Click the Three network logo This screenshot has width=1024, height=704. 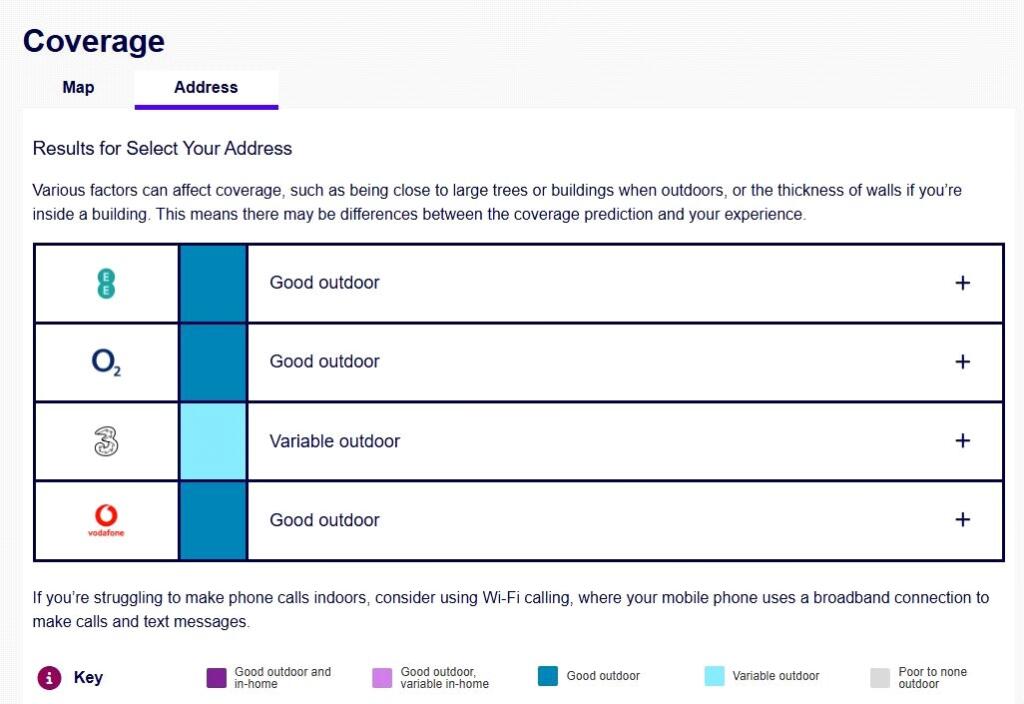tap(106, 441)
